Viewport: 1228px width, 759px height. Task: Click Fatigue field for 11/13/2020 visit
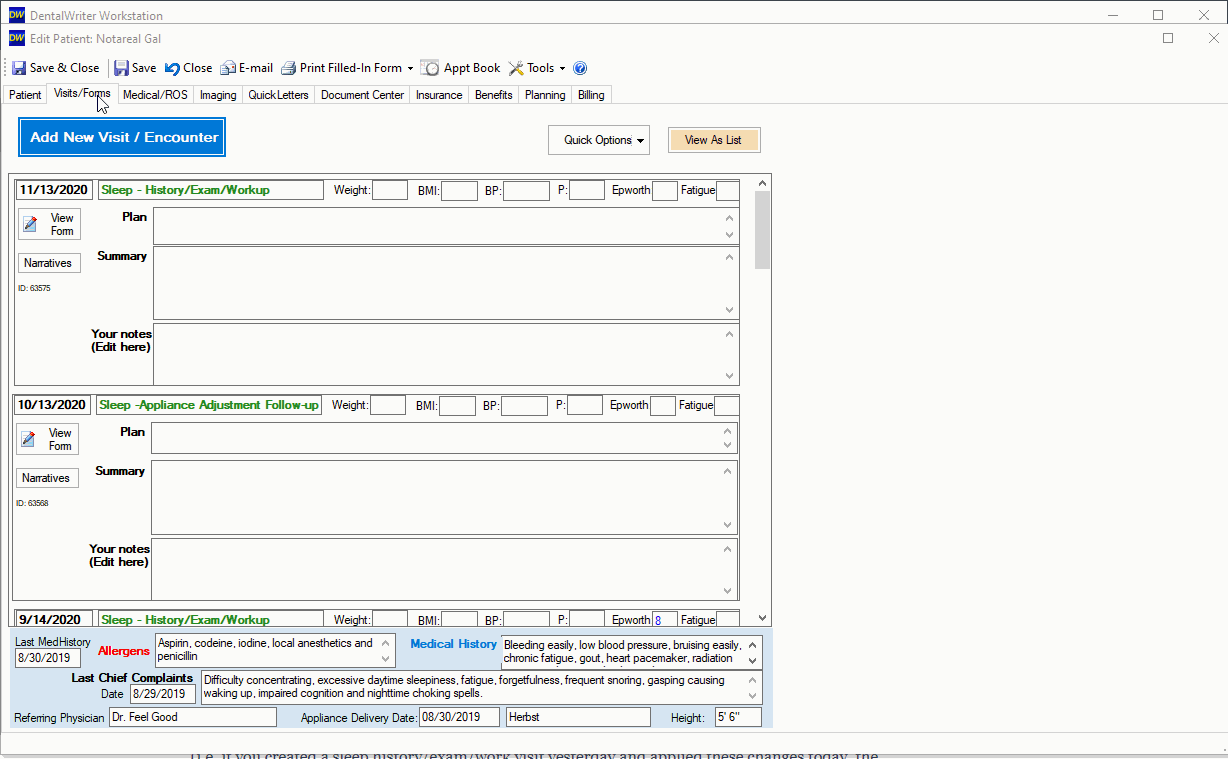tap(728, 190)
